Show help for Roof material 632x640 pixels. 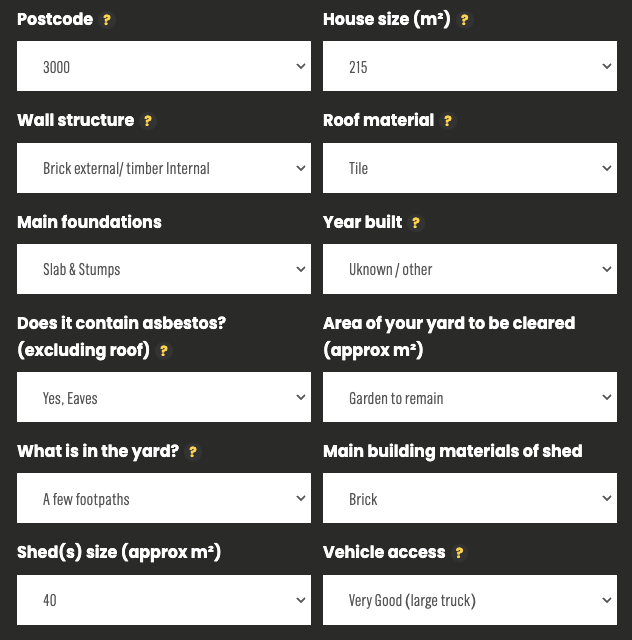448,121
